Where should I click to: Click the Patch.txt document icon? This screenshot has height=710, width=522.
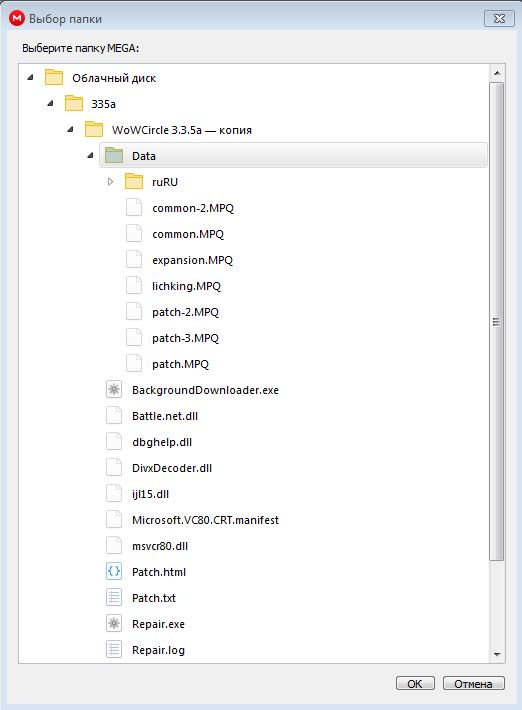[x=114, y=598]
